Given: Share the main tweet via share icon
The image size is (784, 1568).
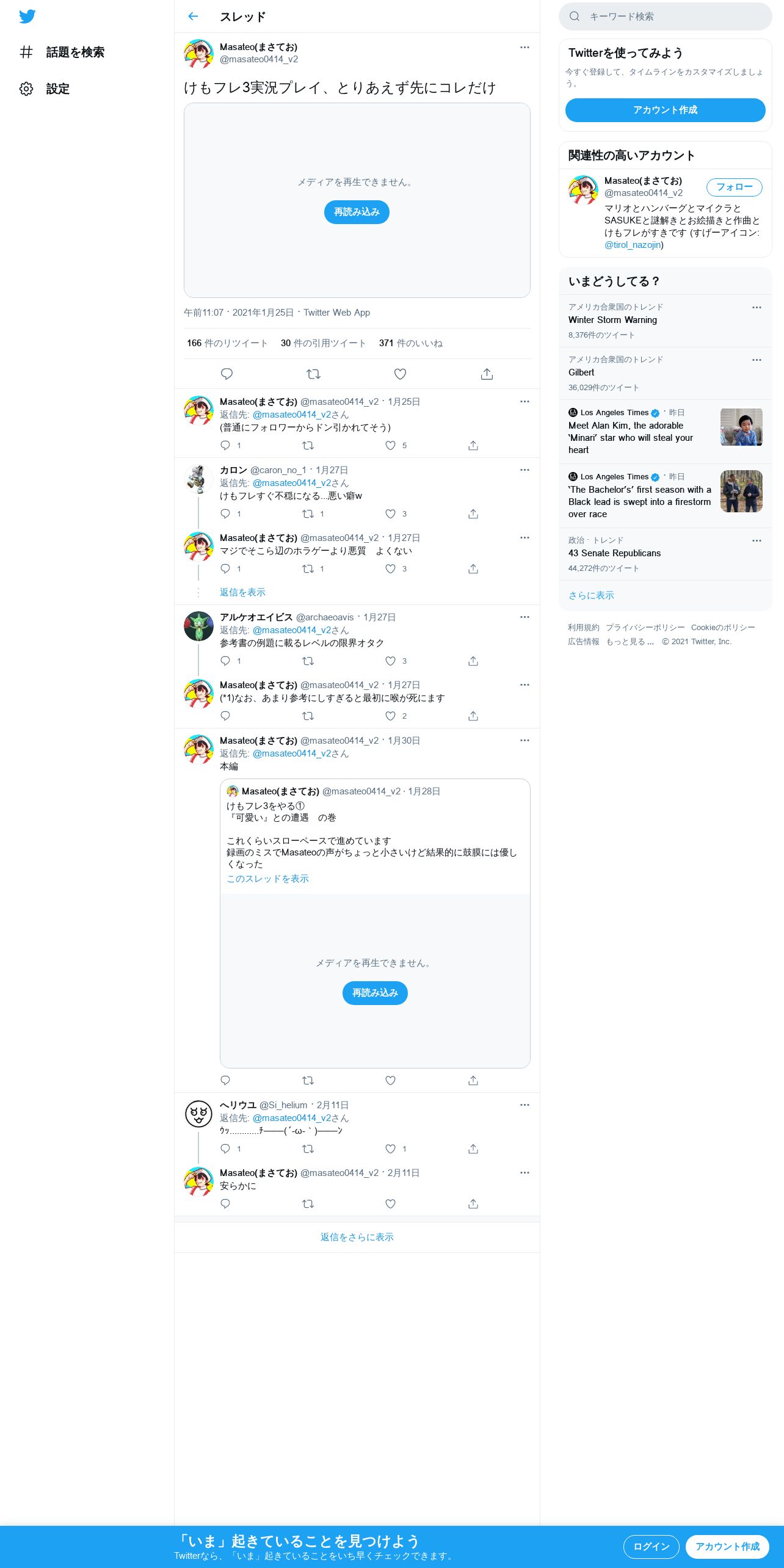Looking at the screenshot, I should [487, 374].
